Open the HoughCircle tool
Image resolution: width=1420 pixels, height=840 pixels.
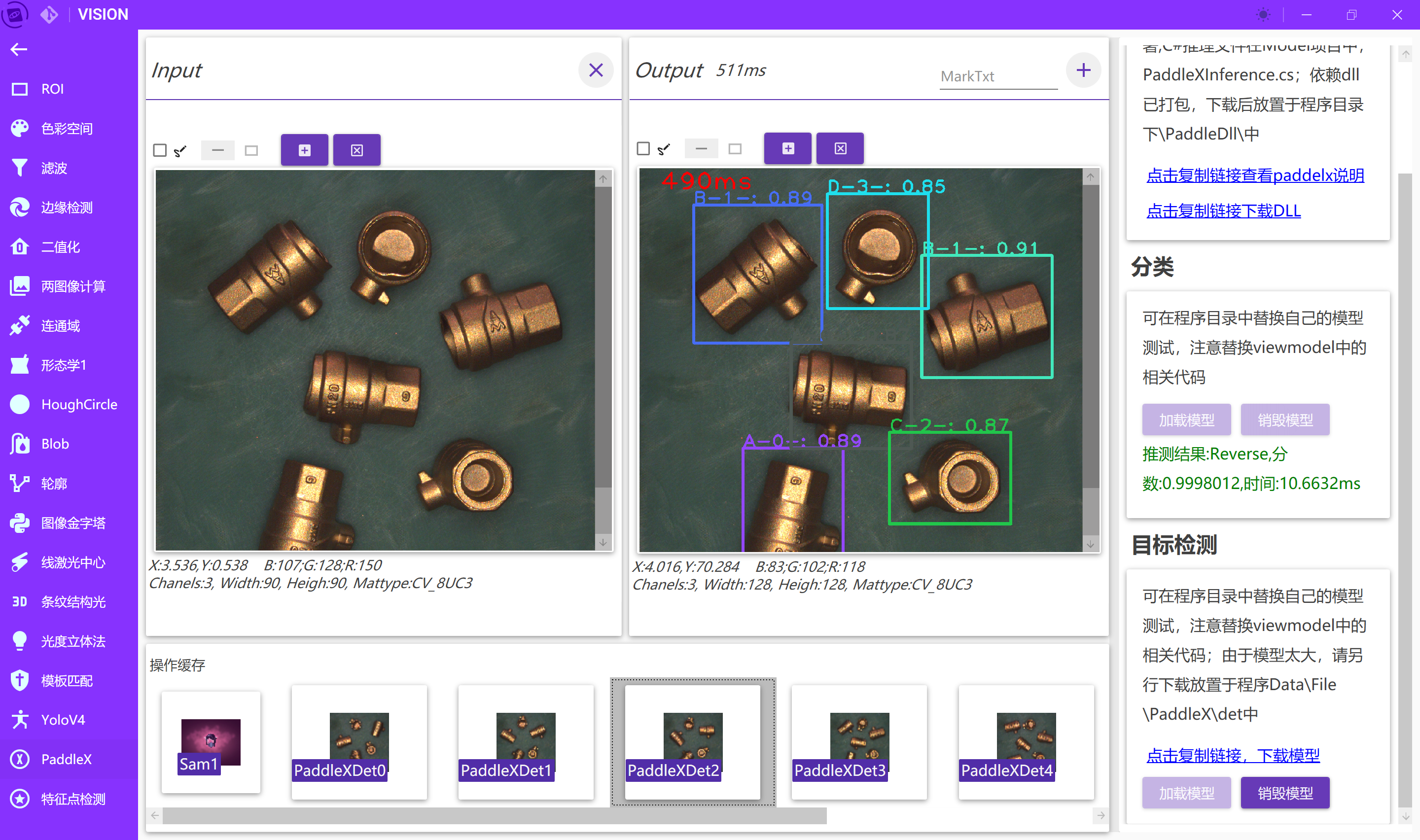pos(79,404)
